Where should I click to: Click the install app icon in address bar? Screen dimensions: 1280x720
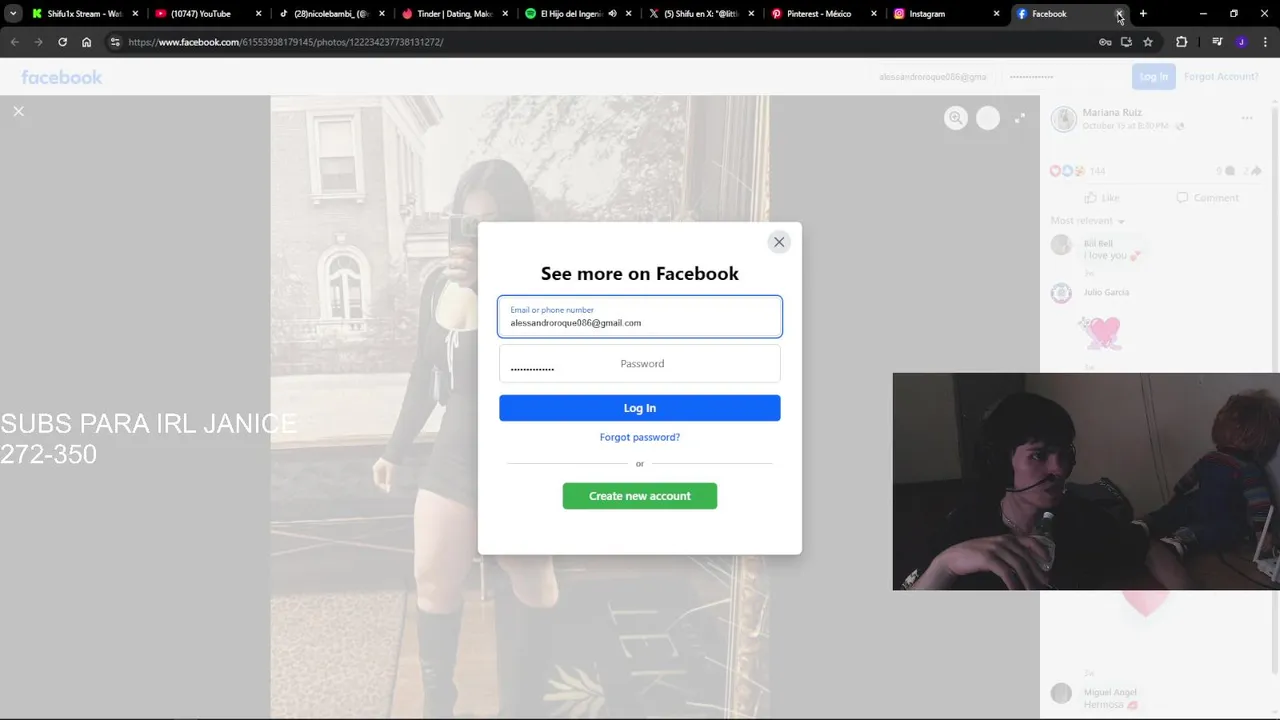click(x=1126, y=42)
